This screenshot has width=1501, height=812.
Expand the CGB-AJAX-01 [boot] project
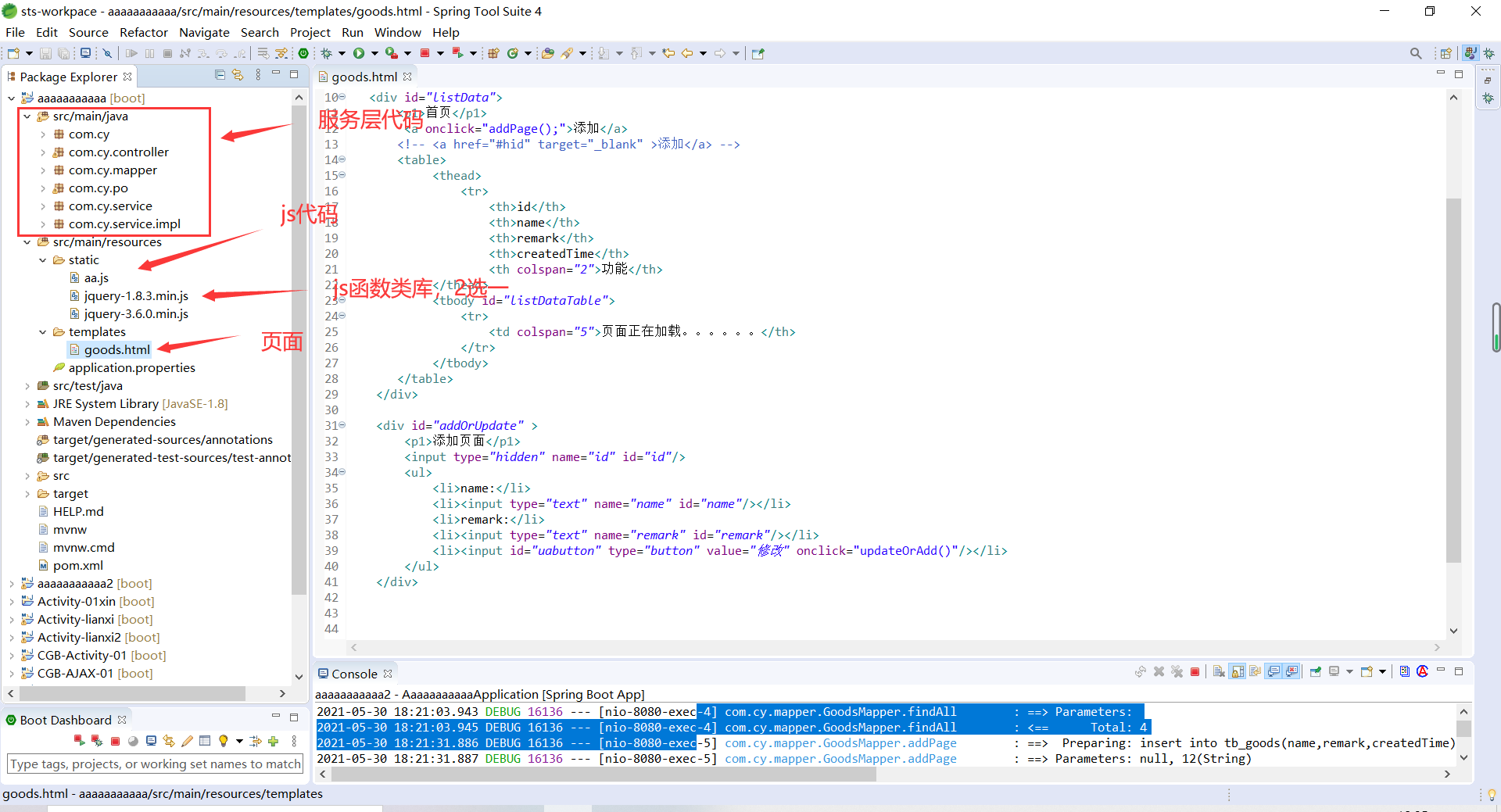(x=11, y=674)
